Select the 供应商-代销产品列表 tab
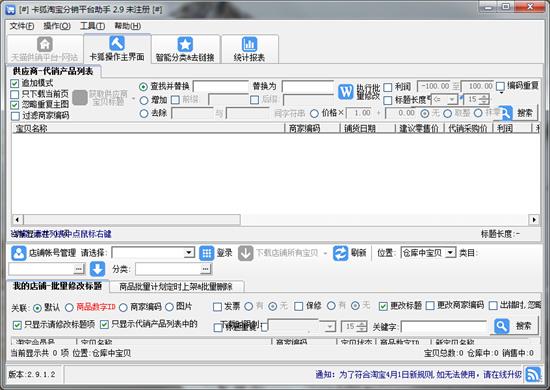 53,71
